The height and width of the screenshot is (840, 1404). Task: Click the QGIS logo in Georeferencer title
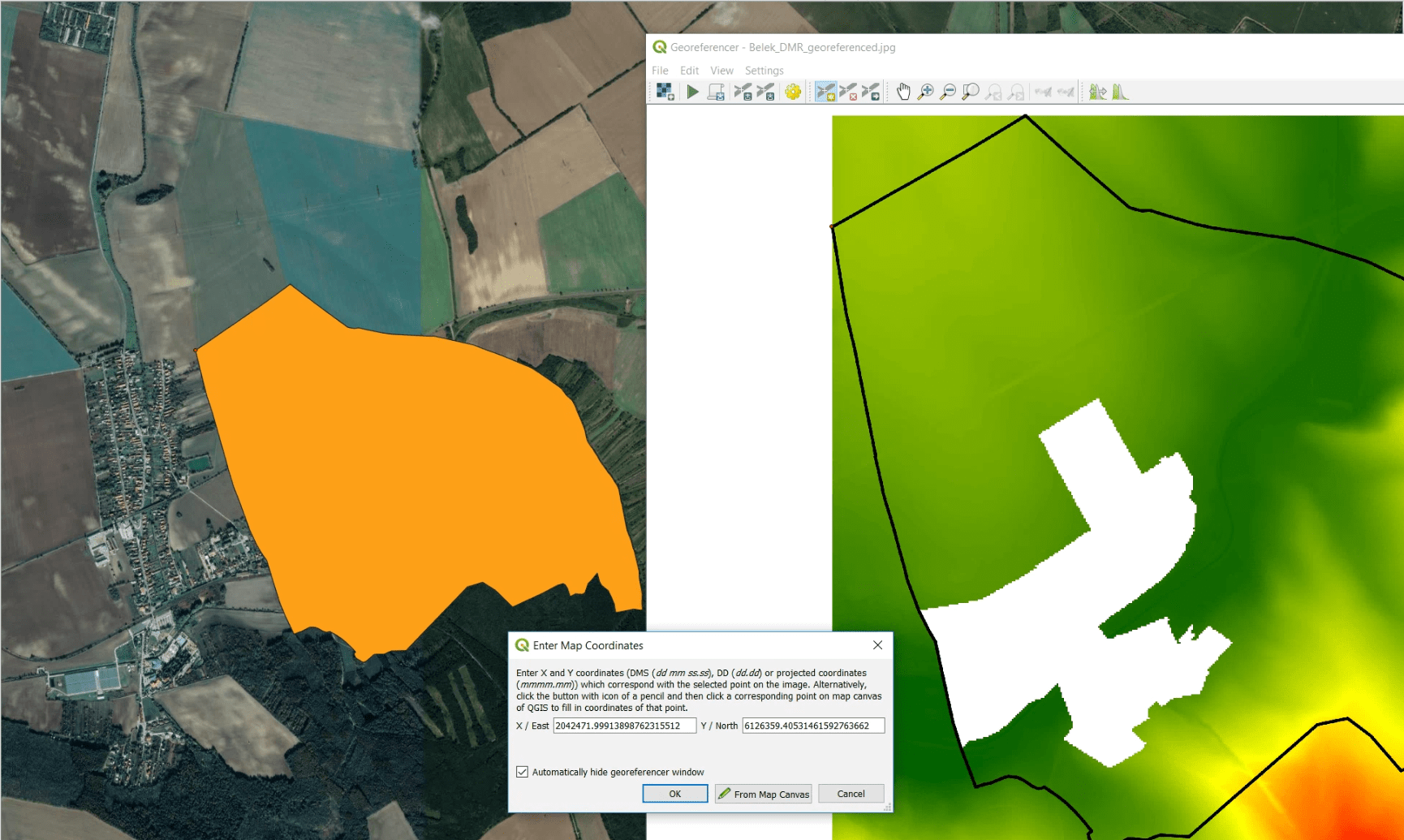pos(660,47)
